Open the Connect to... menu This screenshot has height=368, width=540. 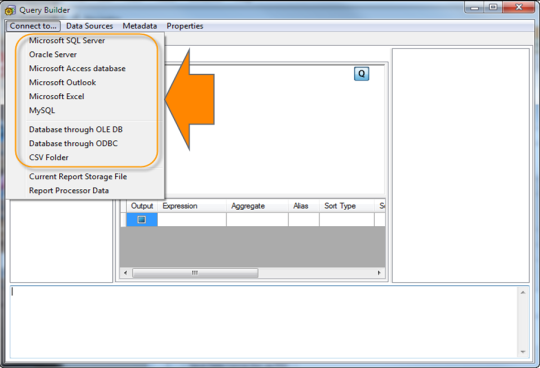(x=33, y=26)
